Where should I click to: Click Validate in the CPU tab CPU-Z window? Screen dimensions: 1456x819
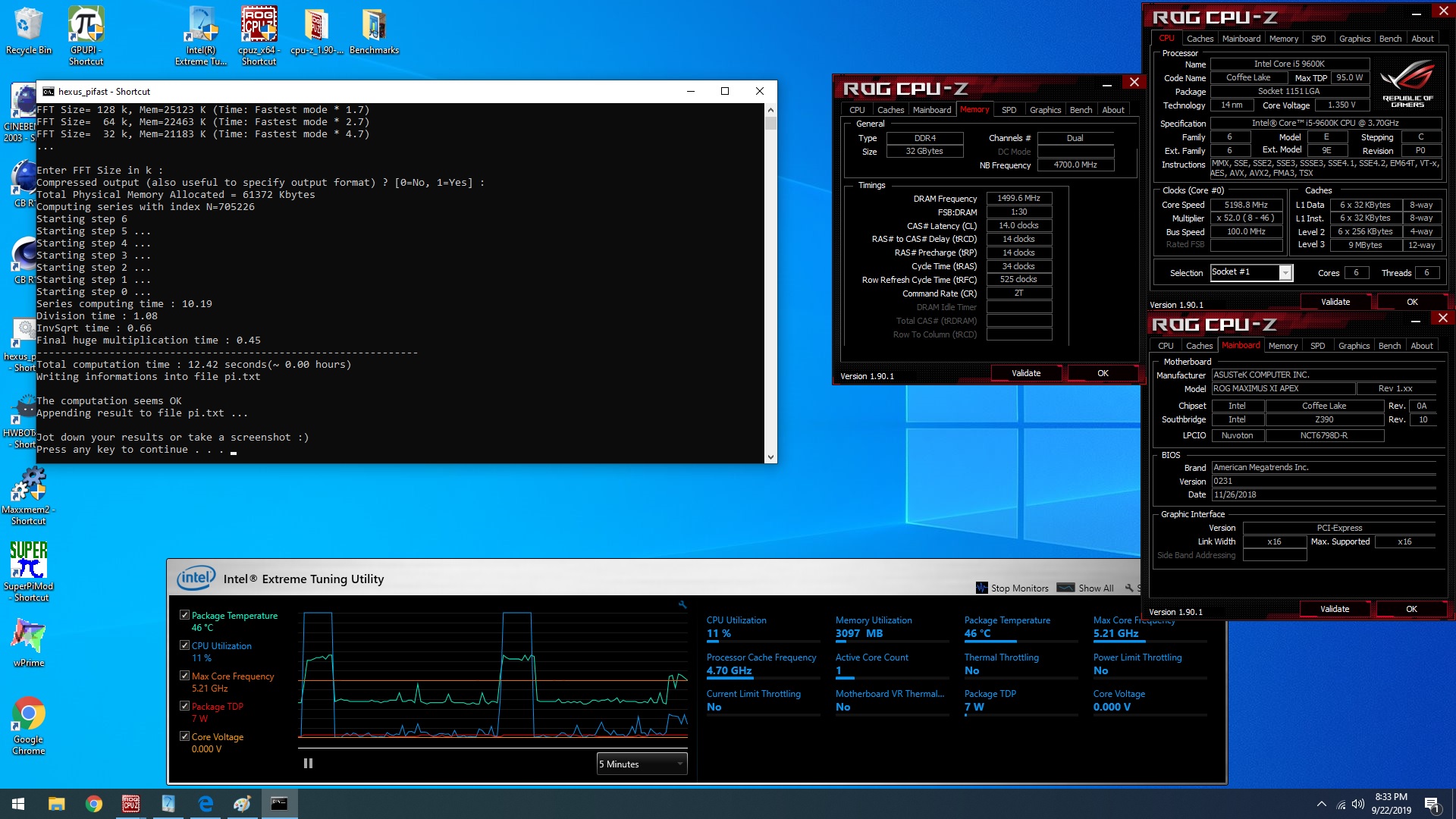[x=1335, y=302]
